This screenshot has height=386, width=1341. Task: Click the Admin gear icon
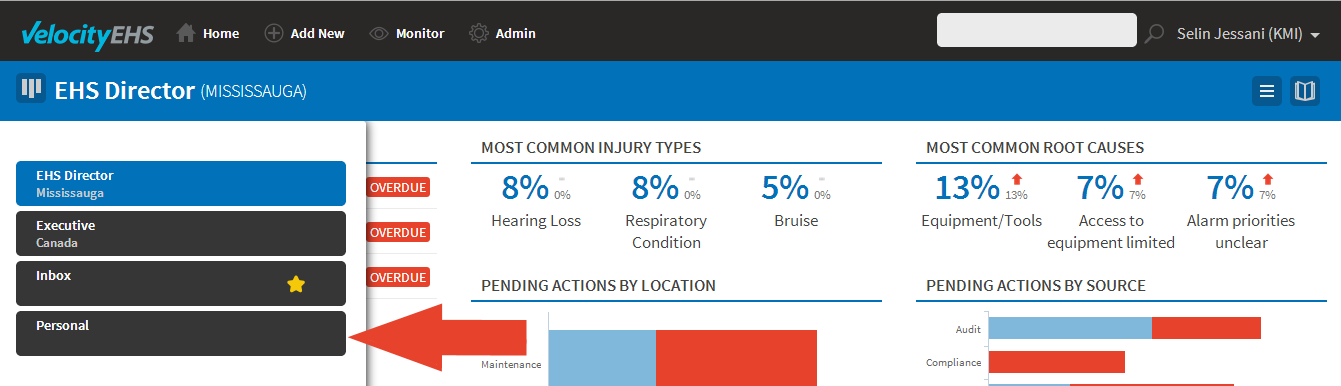coord(479,33)
